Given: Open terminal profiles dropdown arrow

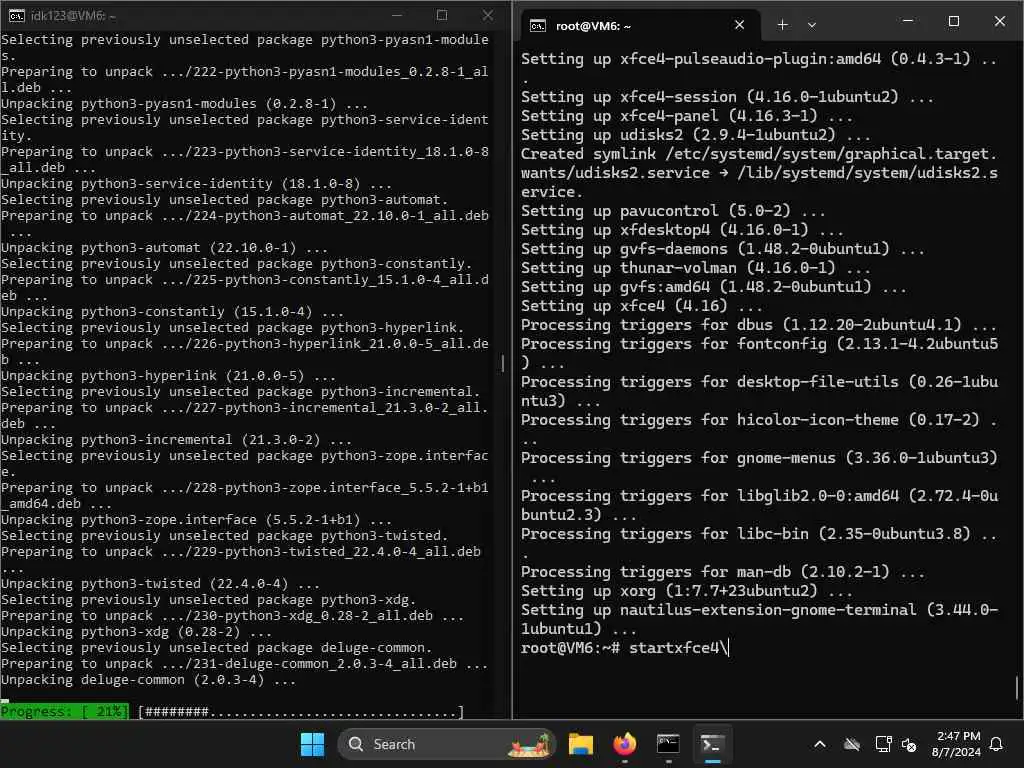Looking at the screenshot, I should pyautogui.click(x=812, y=25).
